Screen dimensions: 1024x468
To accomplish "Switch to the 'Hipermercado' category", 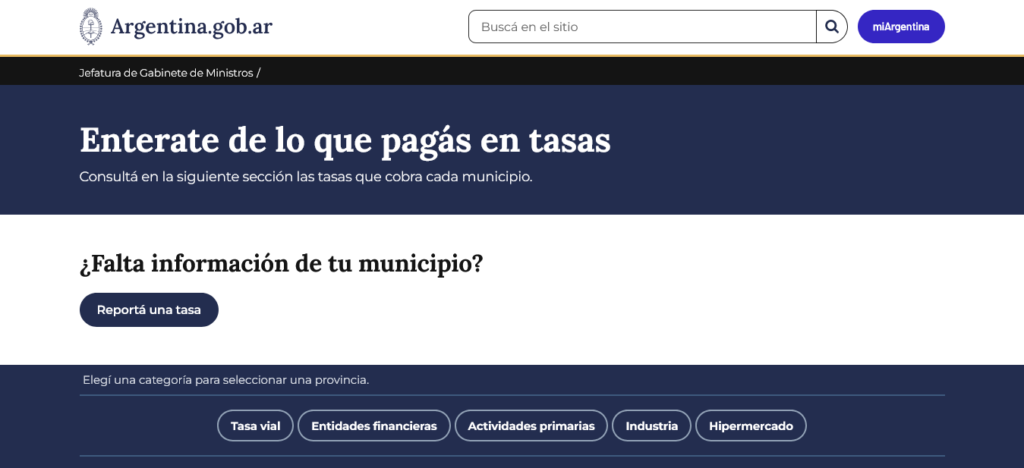I will click(750, 426).
